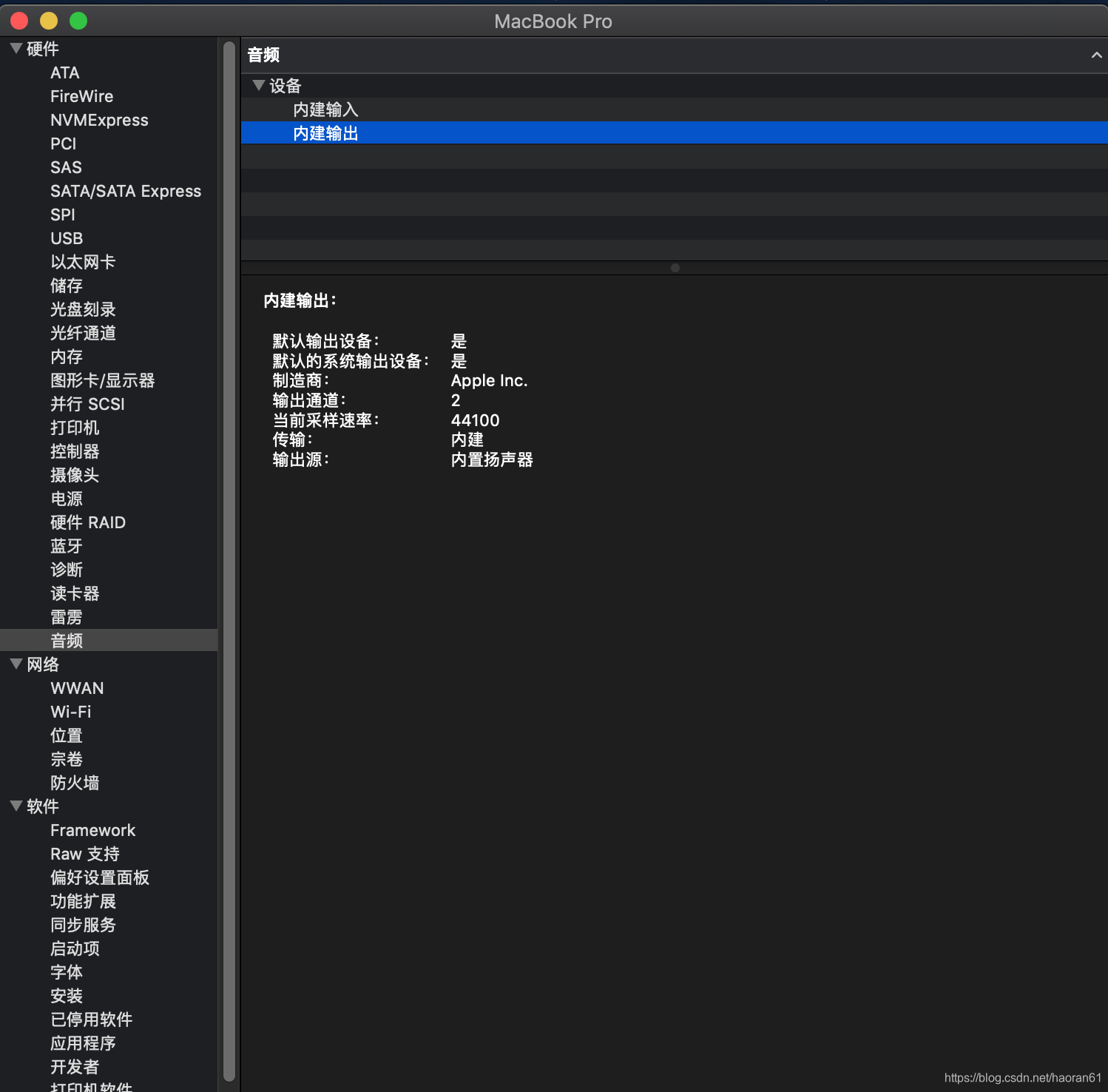
Task: Select 防火墙 in the sidebar
Action: (75, 783)
